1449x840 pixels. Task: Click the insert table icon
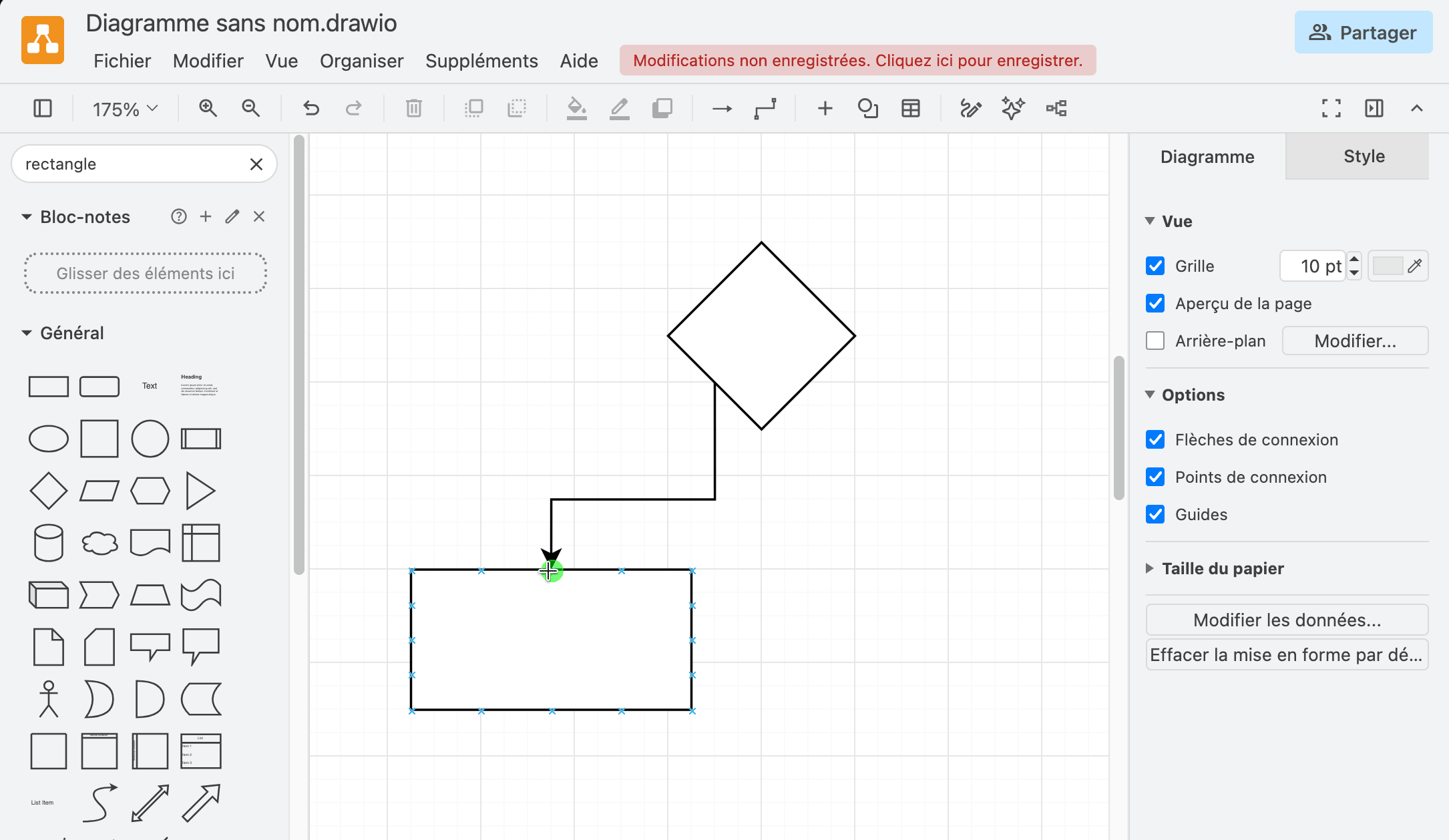point(911,108)
